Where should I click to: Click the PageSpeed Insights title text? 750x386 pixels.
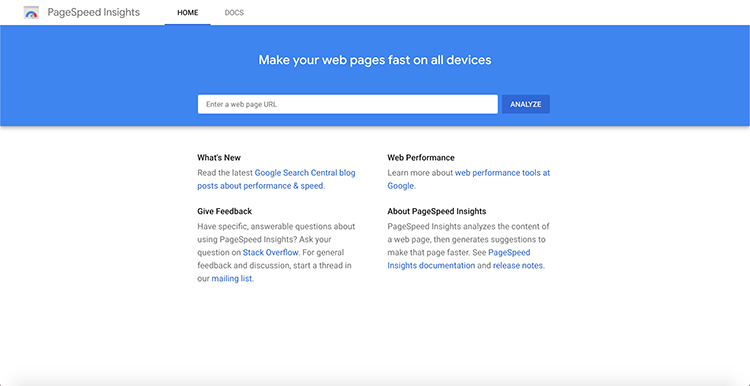click(94, 12)
